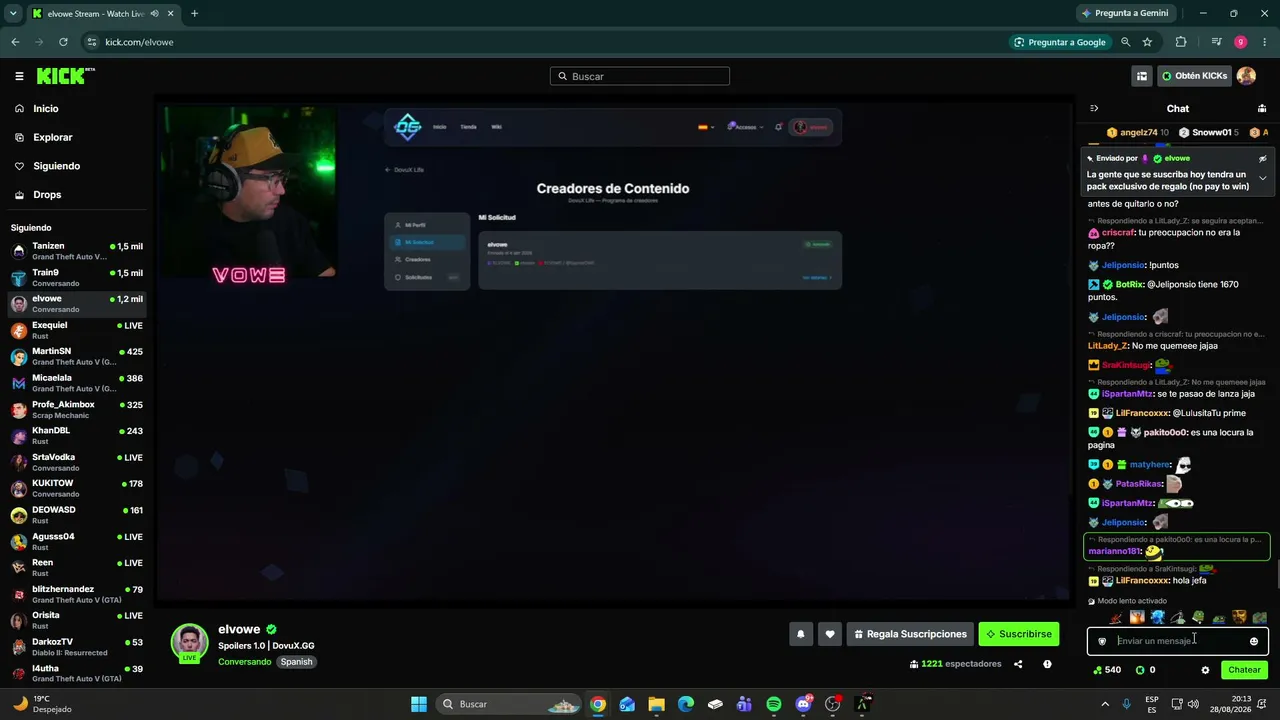
Task: Mute the elvowe Stream tab audio
Action: click(x=154, y=13)
